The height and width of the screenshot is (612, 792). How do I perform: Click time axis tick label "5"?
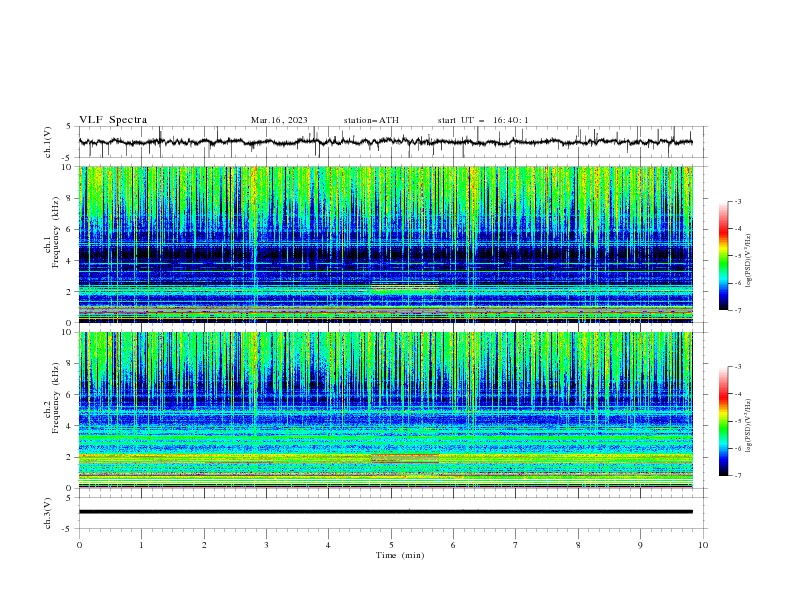pos(391,545)
